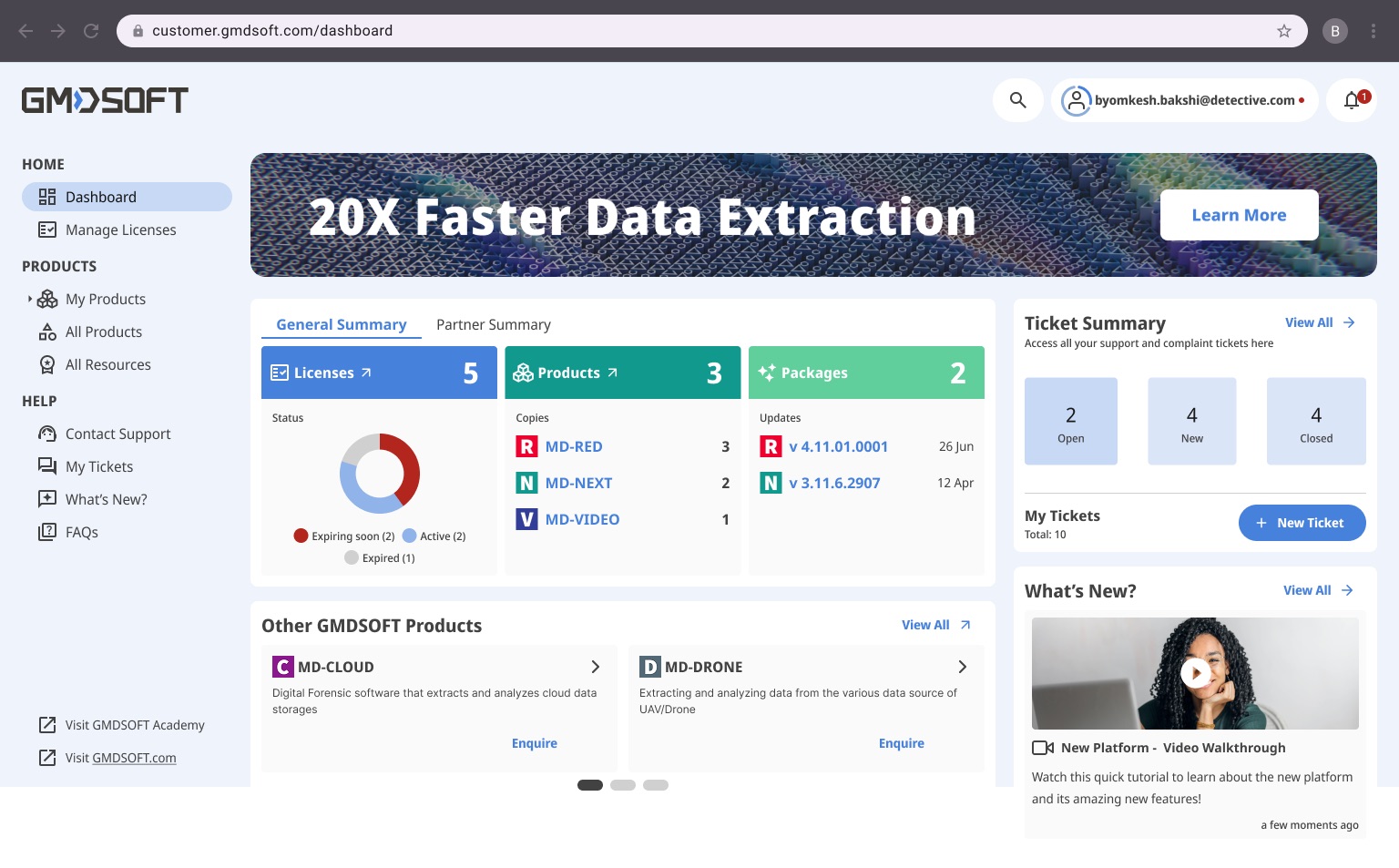The height and width of the screenshot is (868, 1399).
Task: Click the My Products cubes icon
Action: [x=47, y=299]
